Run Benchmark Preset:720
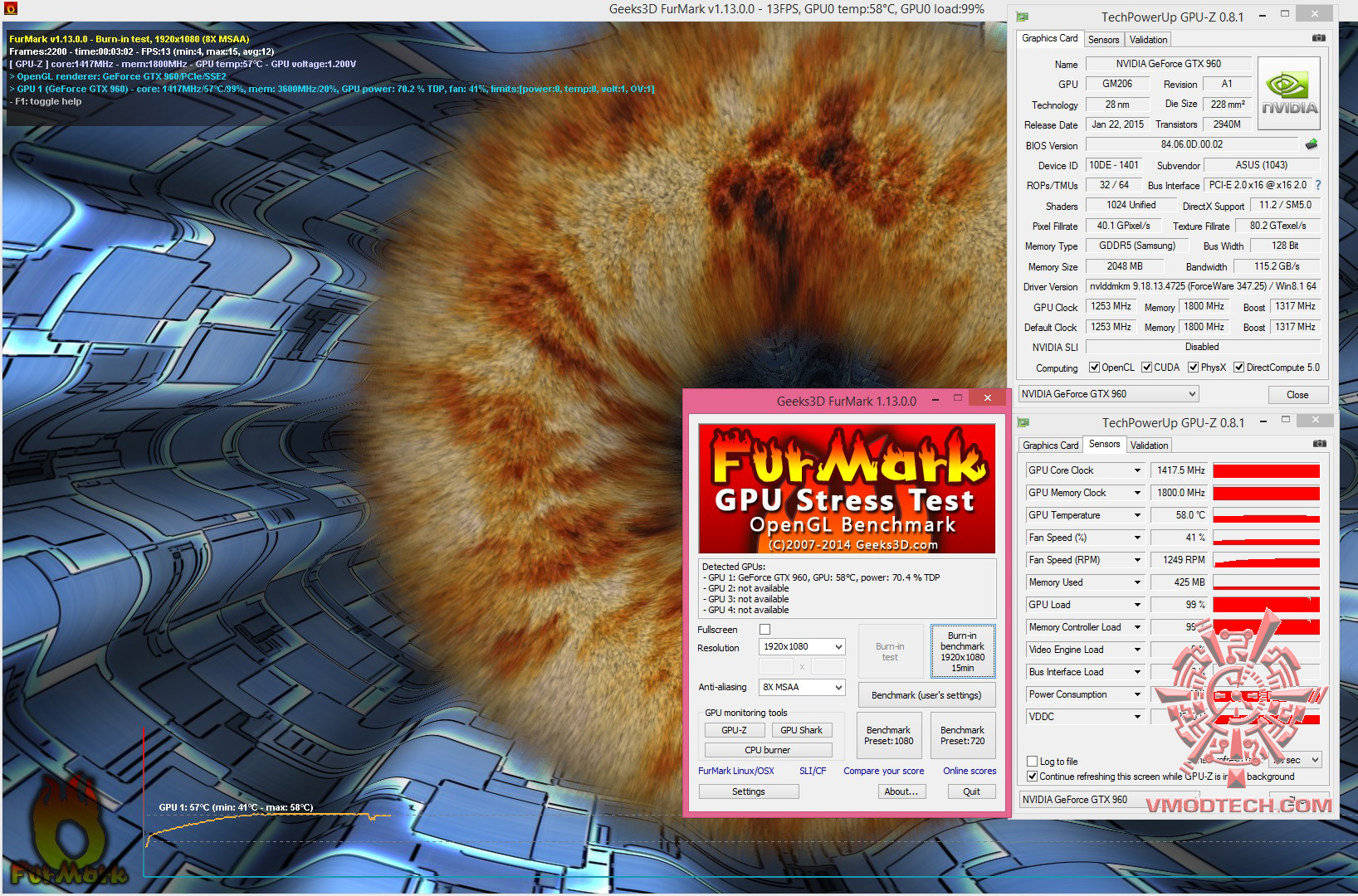 (963, 736)
